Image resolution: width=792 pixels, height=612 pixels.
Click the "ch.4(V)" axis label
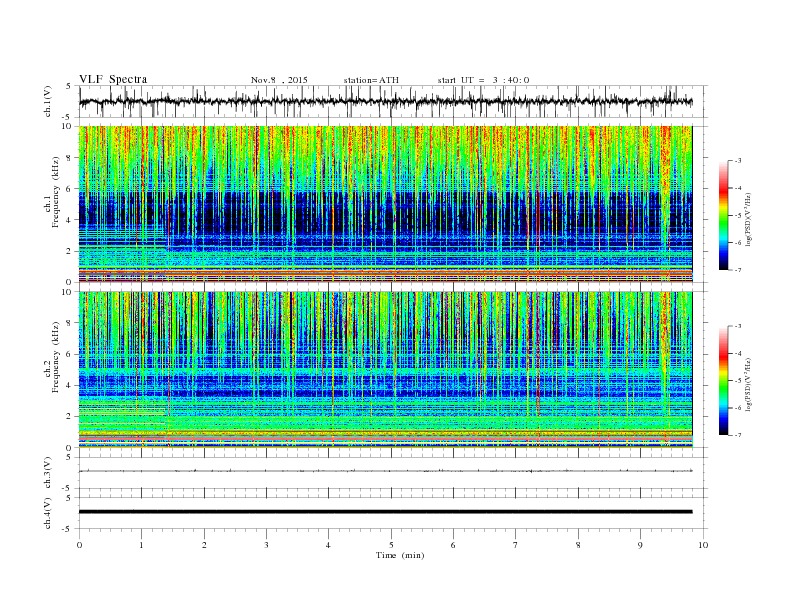coord(48,513)
